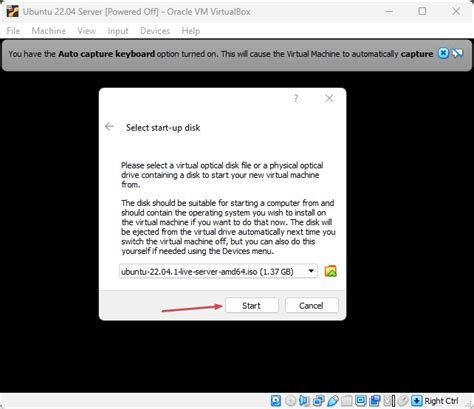Viewport: 474px width, 409px height.
Task: Click the back arrow in start-up disk dialog
Action: [109, 127]
